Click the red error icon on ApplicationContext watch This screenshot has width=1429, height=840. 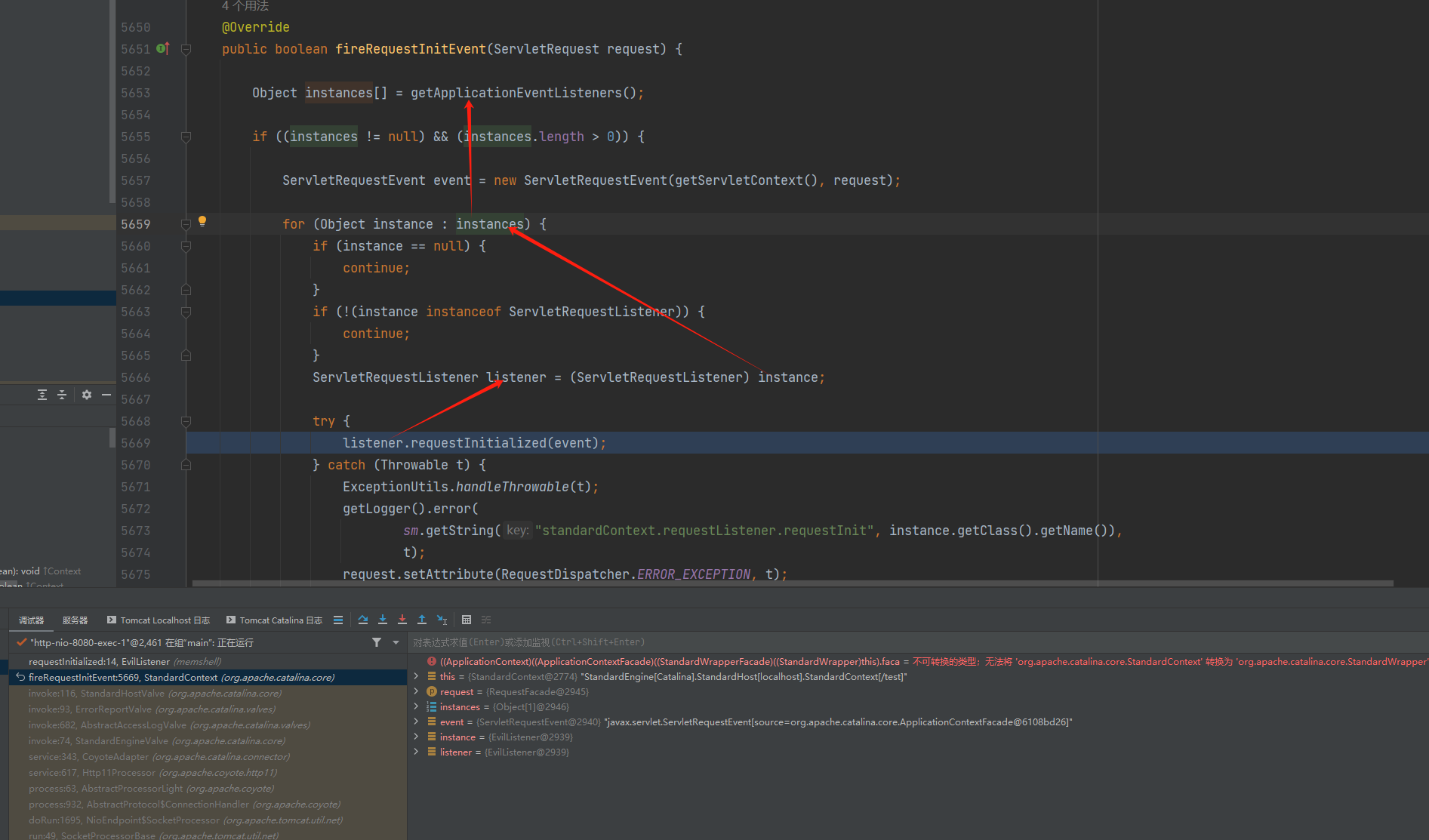[432, 661]
